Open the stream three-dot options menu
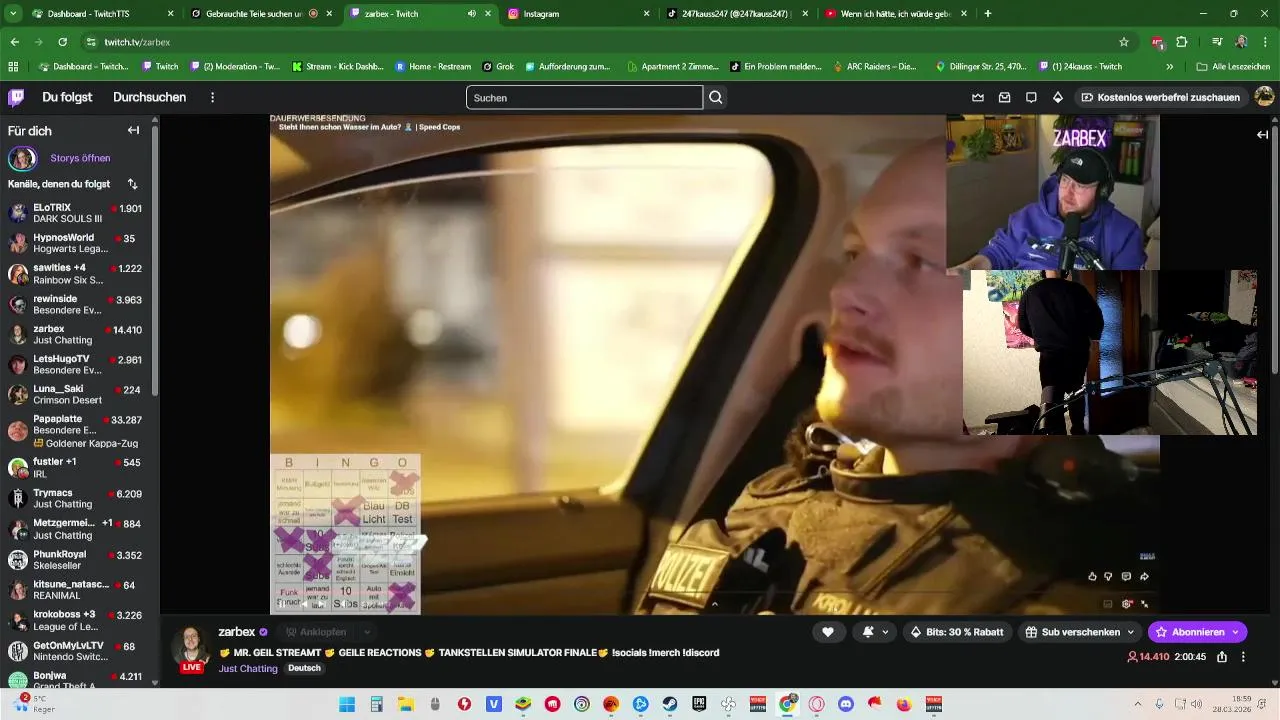The image size is (1280, 720). click(x=1243, y=657)
